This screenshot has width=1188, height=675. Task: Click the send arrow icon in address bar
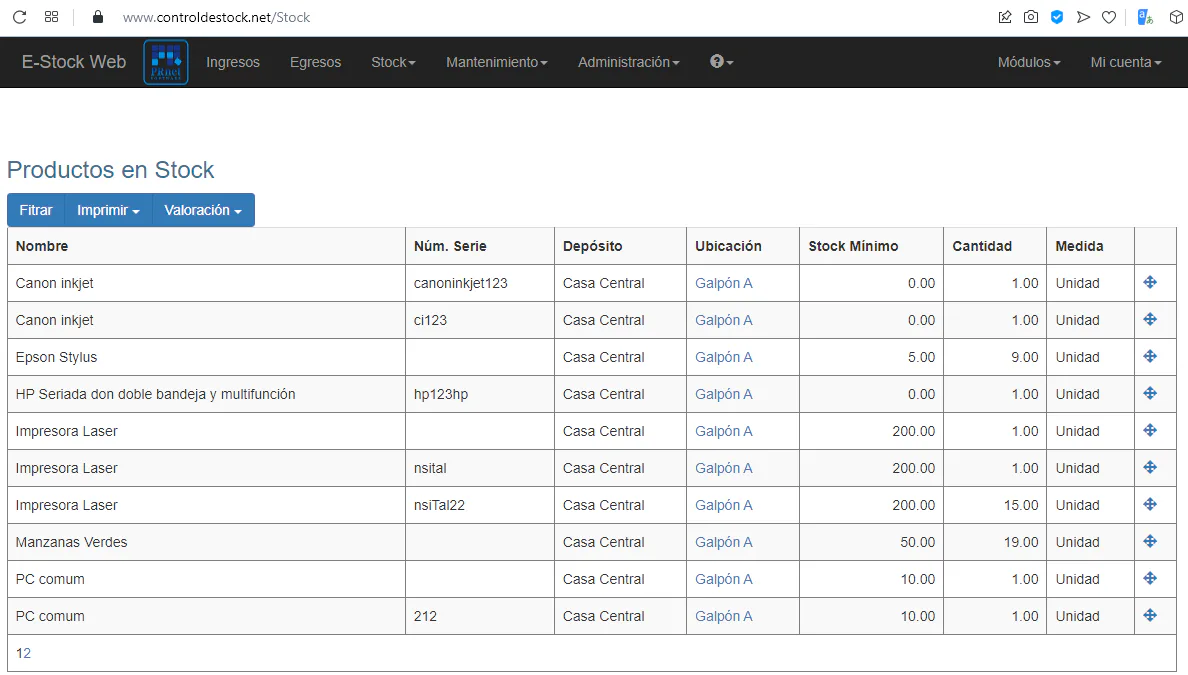tap(1083, 17)
